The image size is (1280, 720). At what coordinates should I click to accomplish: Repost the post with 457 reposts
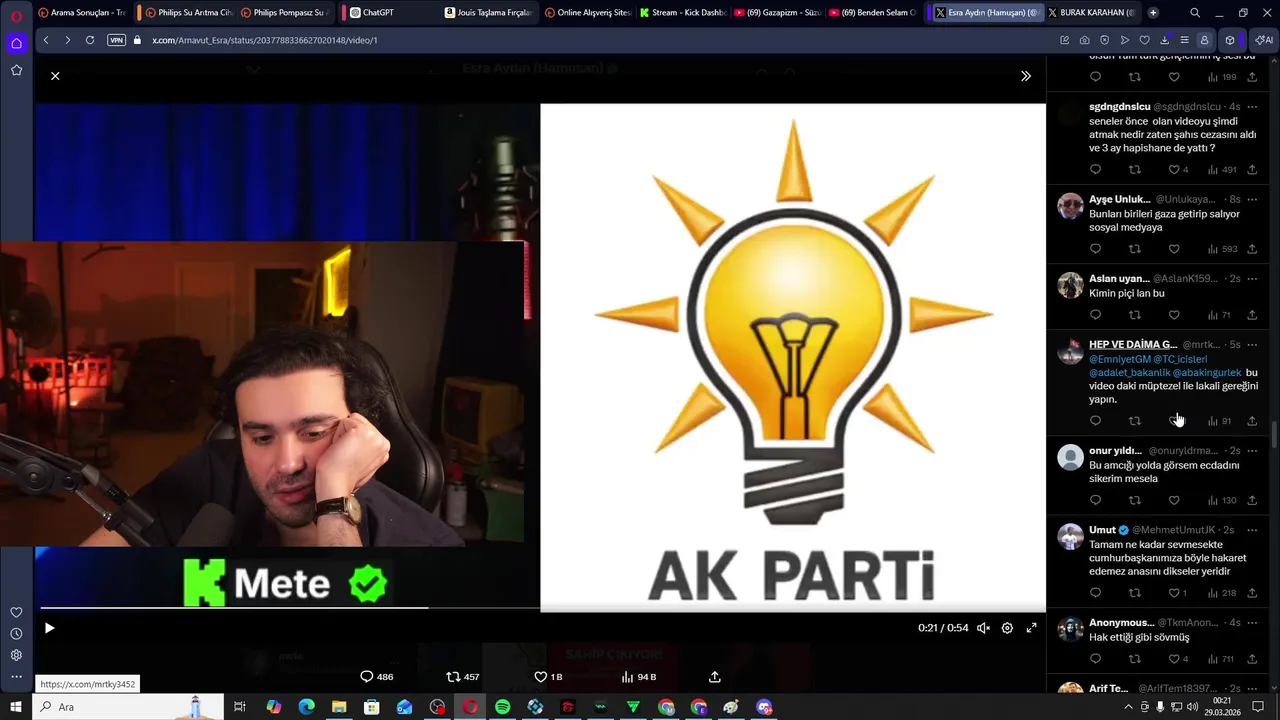coord(462,677)
